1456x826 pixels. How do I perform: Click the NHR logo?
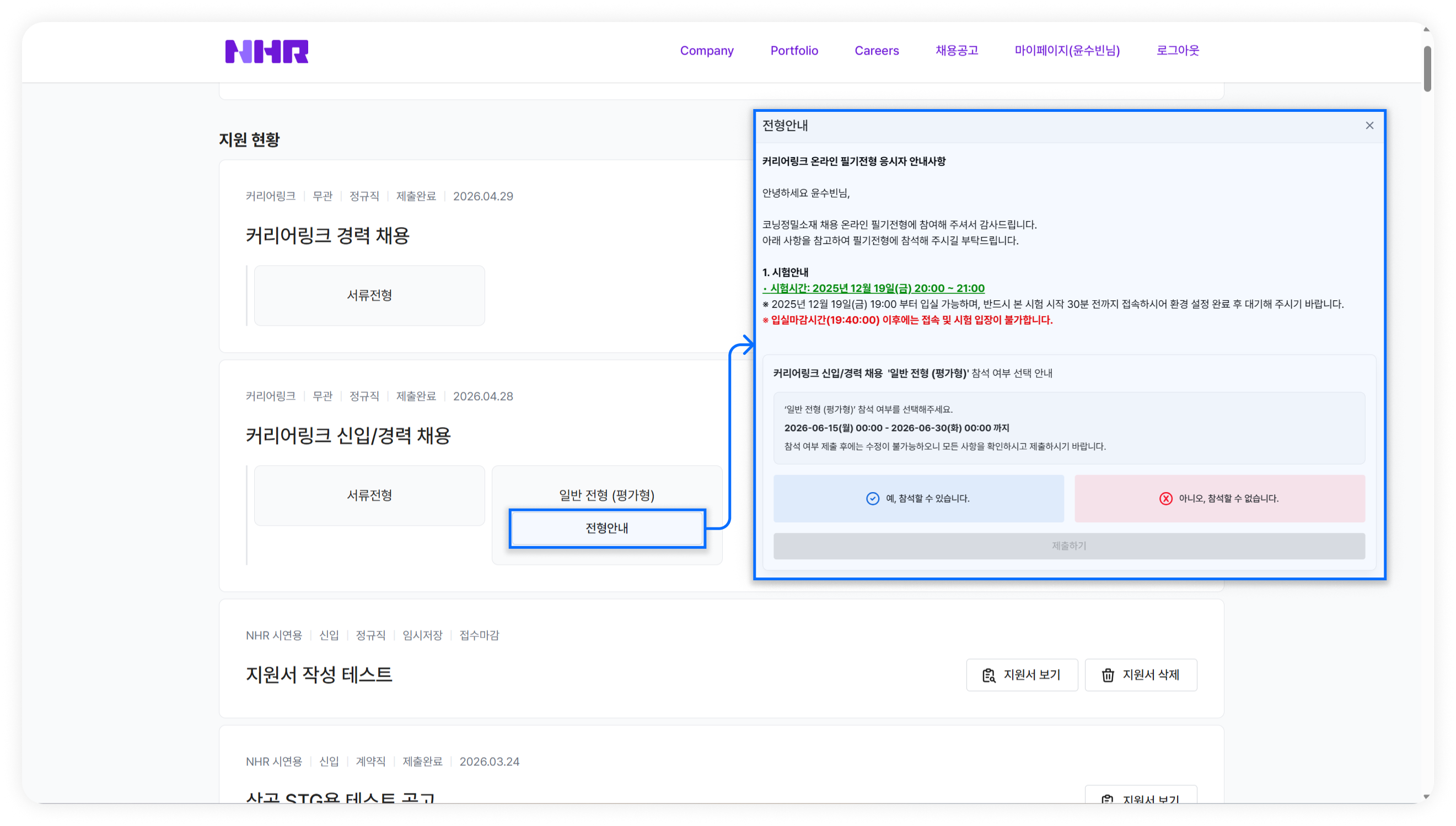pos(267,51)
